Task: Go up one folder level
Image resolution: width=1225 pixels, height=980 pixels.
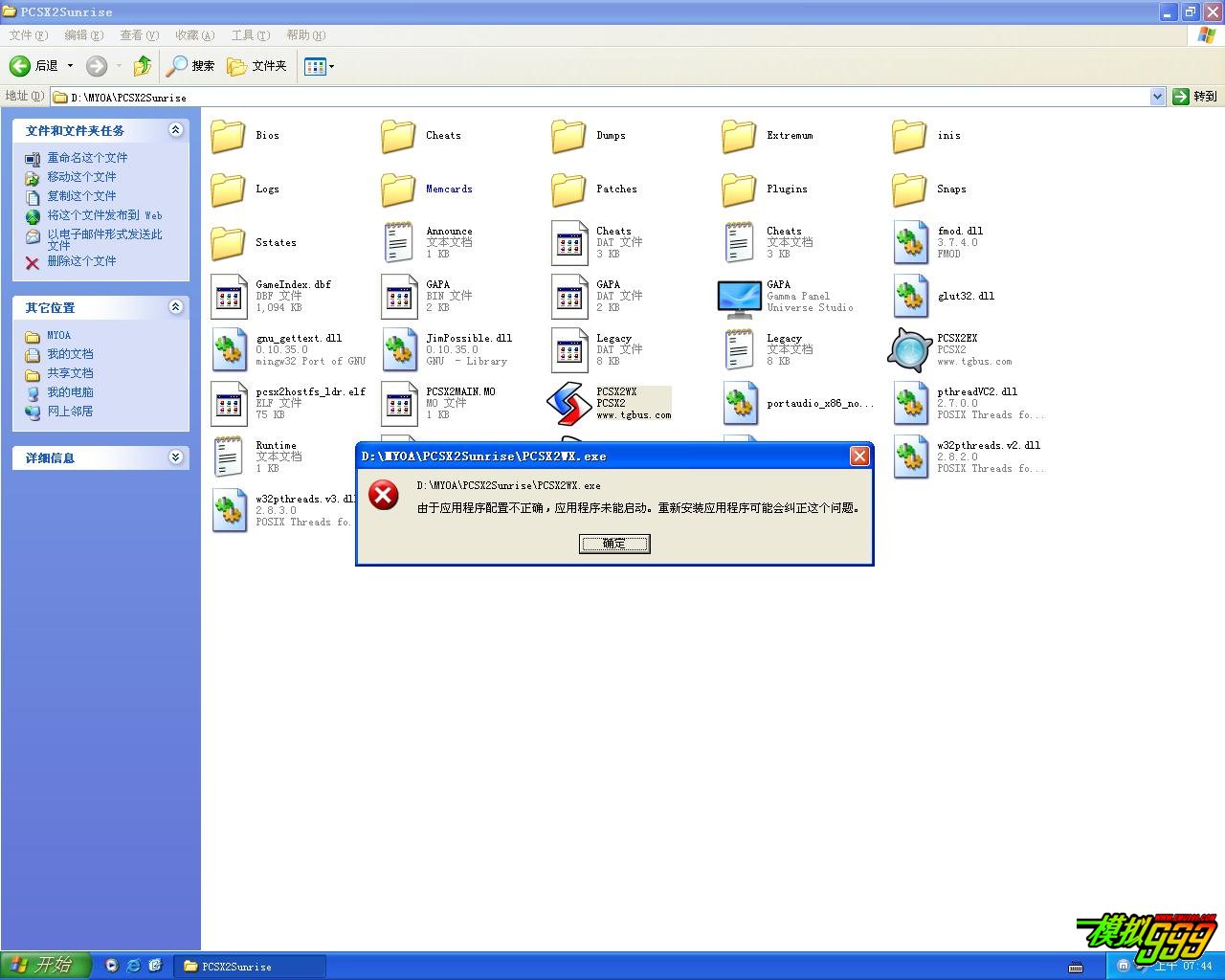Action: (143, 66)
